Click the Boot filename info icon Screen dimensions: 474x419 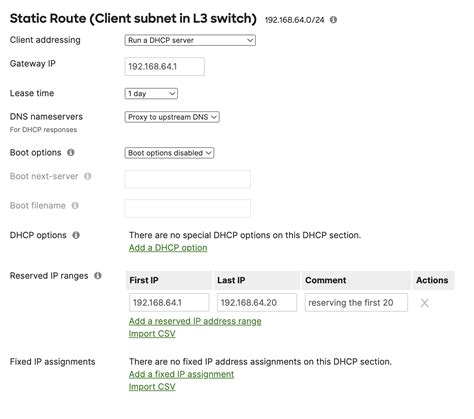click(75, 205)
